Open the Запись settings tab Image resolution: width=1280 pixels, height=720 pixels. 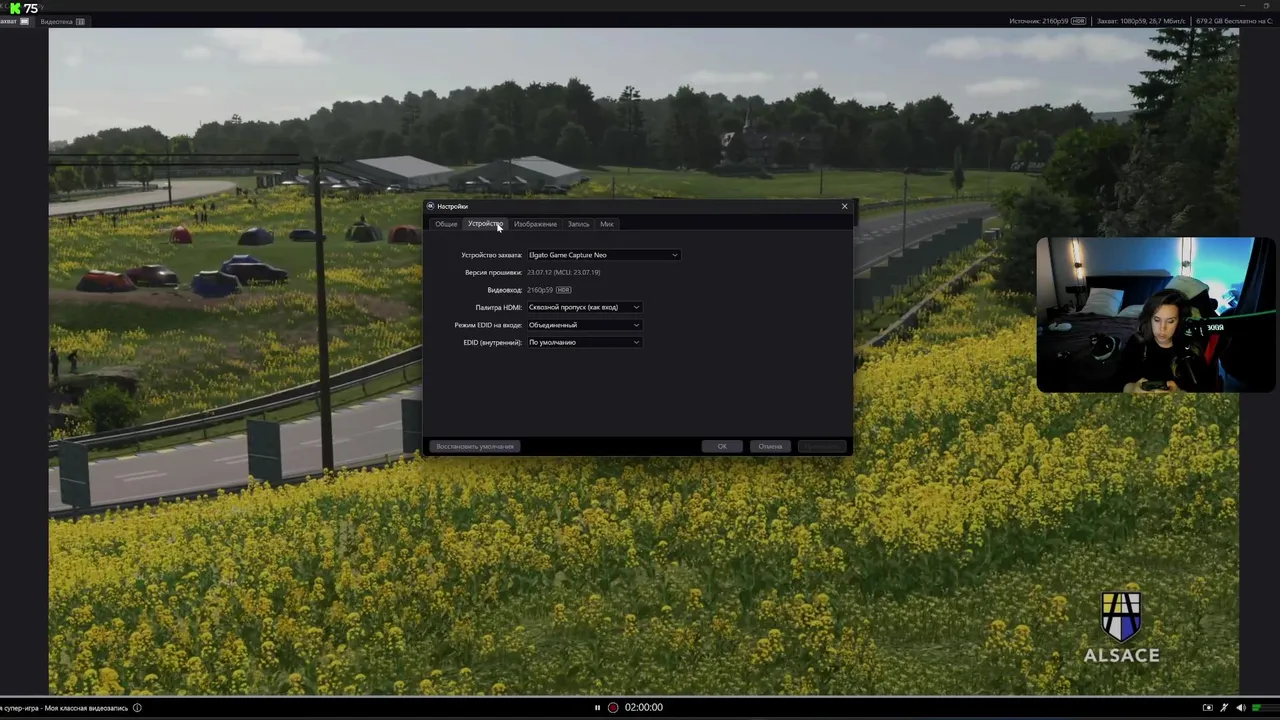click(578, 224)
